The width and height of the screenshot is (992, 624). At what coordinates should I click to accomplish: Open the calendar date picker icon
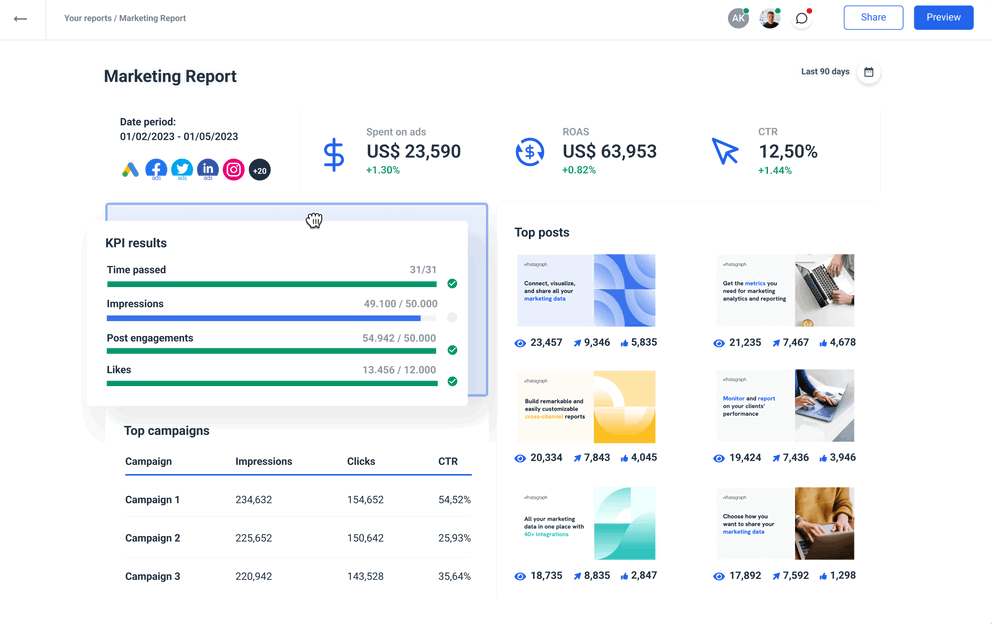(x=869, y=72)
